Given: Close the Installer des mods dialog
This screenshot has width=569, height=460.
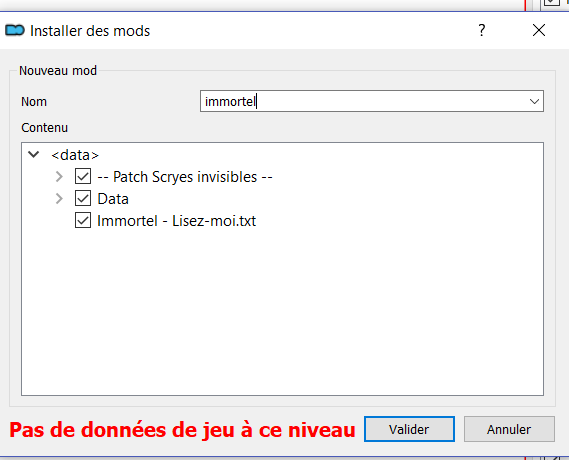Looking at the screenshot, I should tap(539, 30).
